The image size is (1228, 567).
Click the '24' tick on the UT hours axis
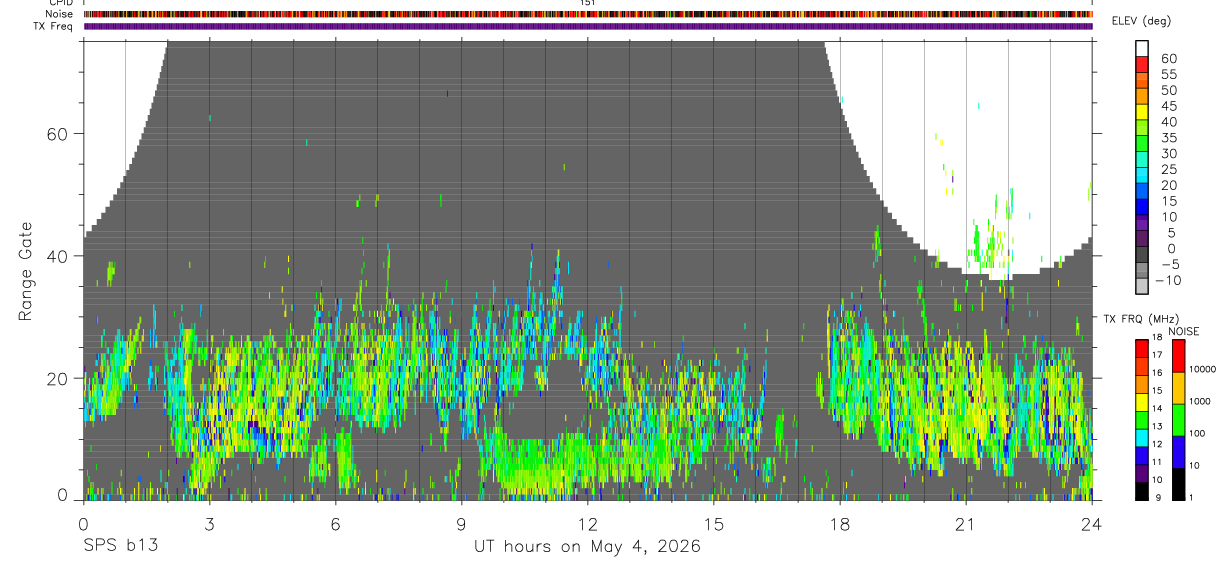[x=1092, y=524]
